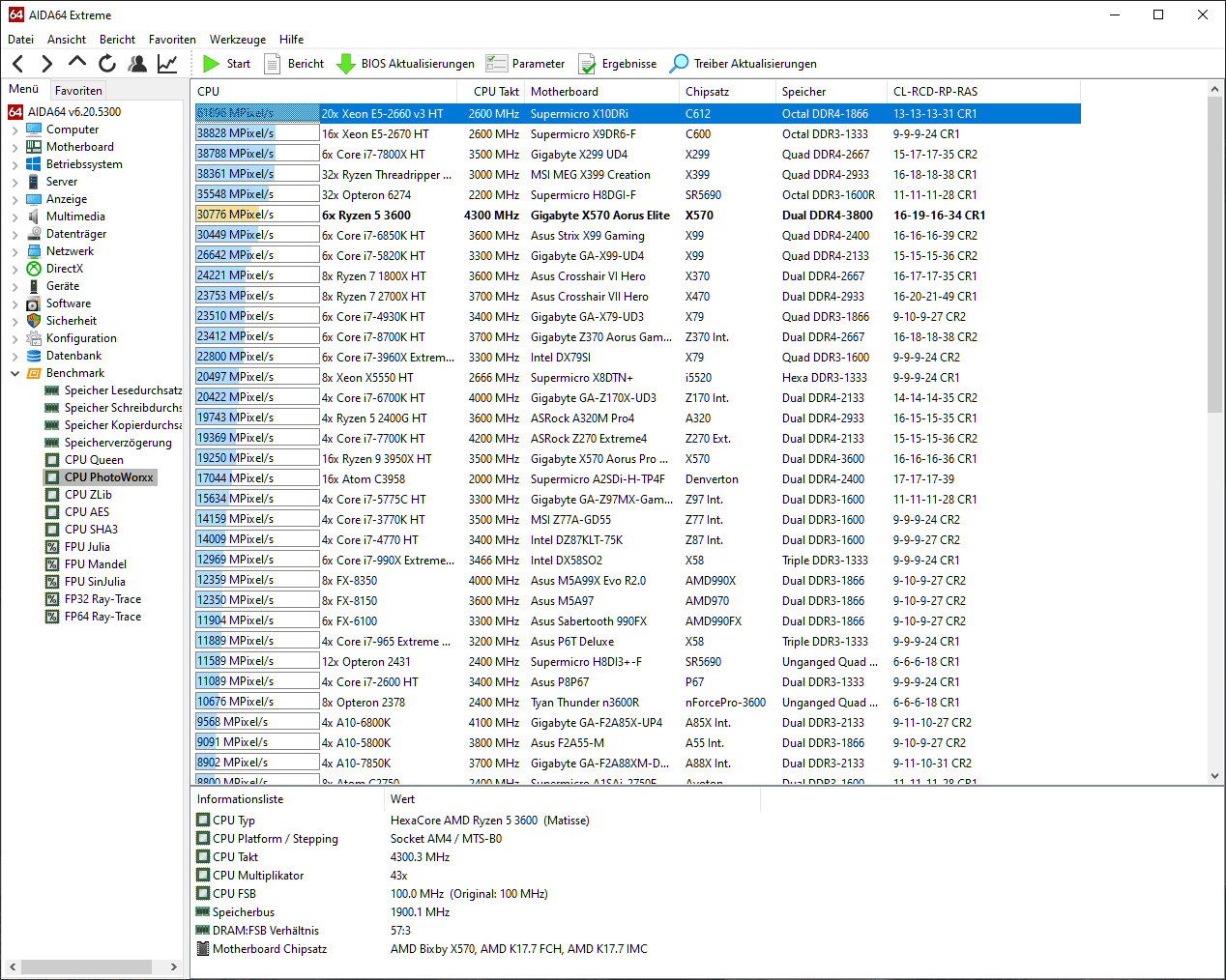Expand the Betriebssystem tree node

pyautogui.click(x=15, y=164)
